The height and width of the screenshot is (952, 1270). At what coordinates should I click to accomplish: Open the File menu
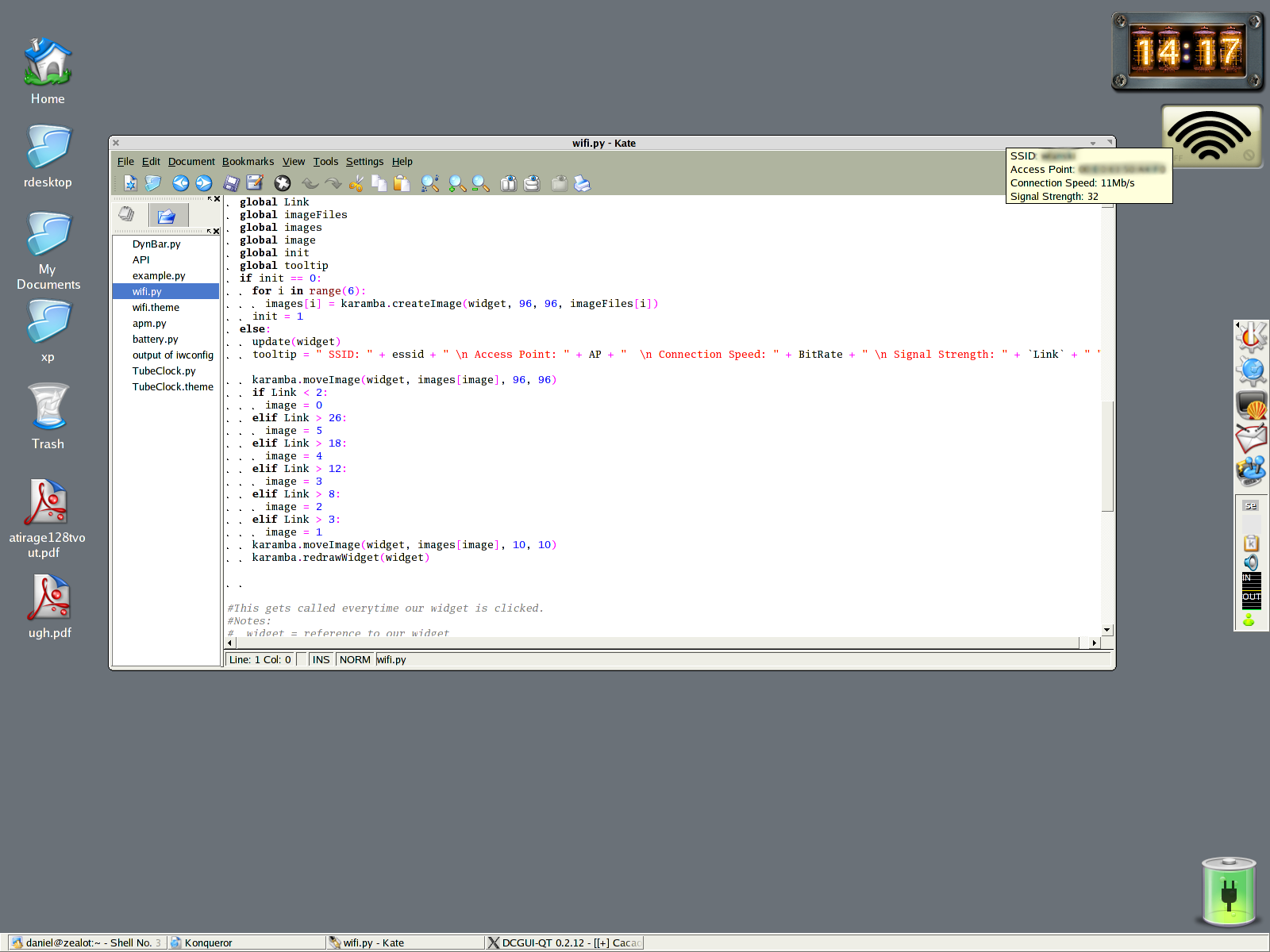[125, 161]
